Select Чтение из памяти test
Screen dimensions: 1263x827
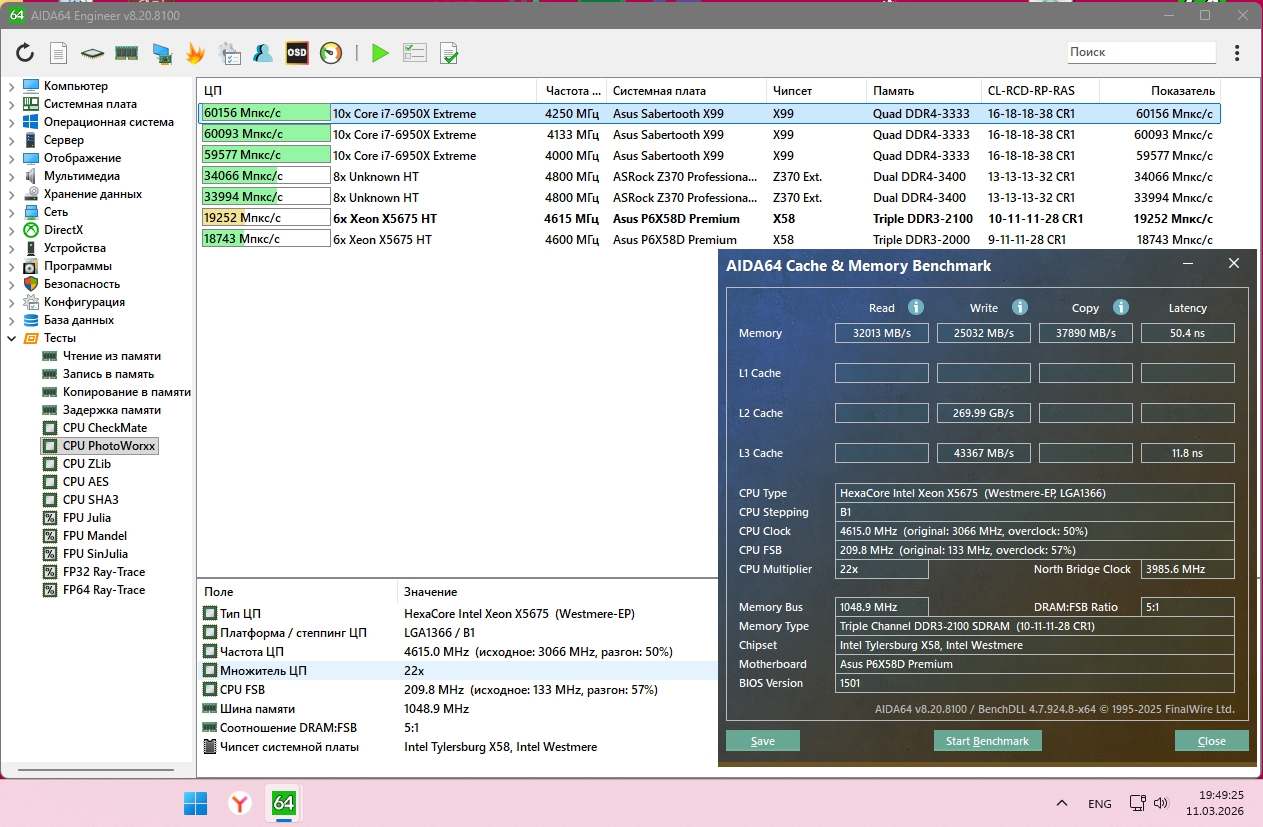pyautogui.click(x=111, y=356)
